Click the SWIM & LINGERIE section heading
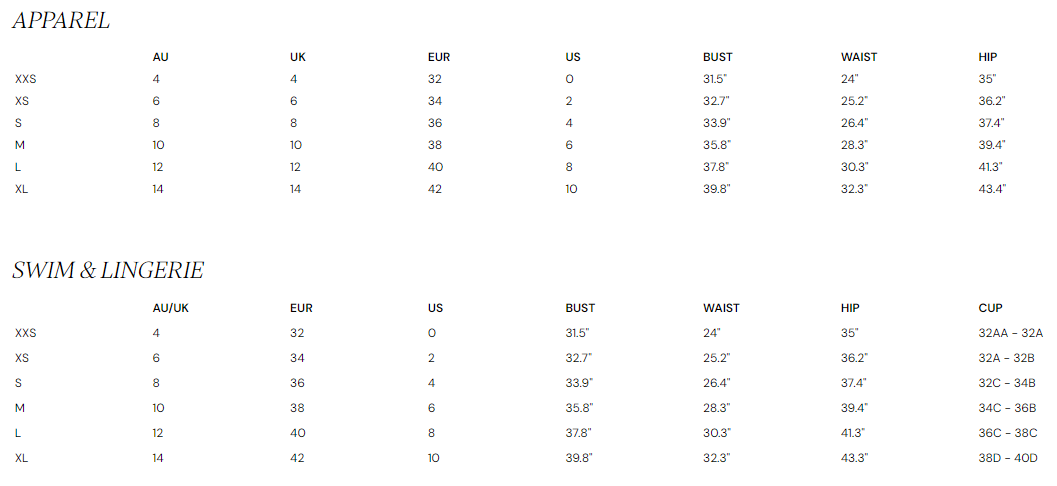This screenshot has height=486, width=1057. click(x=108, y=271)
